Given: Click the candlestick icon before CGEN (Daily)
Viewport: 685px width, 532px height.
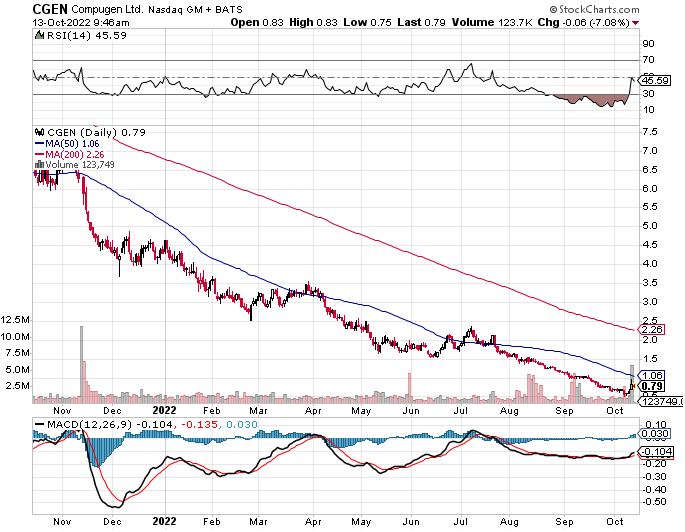Looking at the screenshot, I should 39,132.
